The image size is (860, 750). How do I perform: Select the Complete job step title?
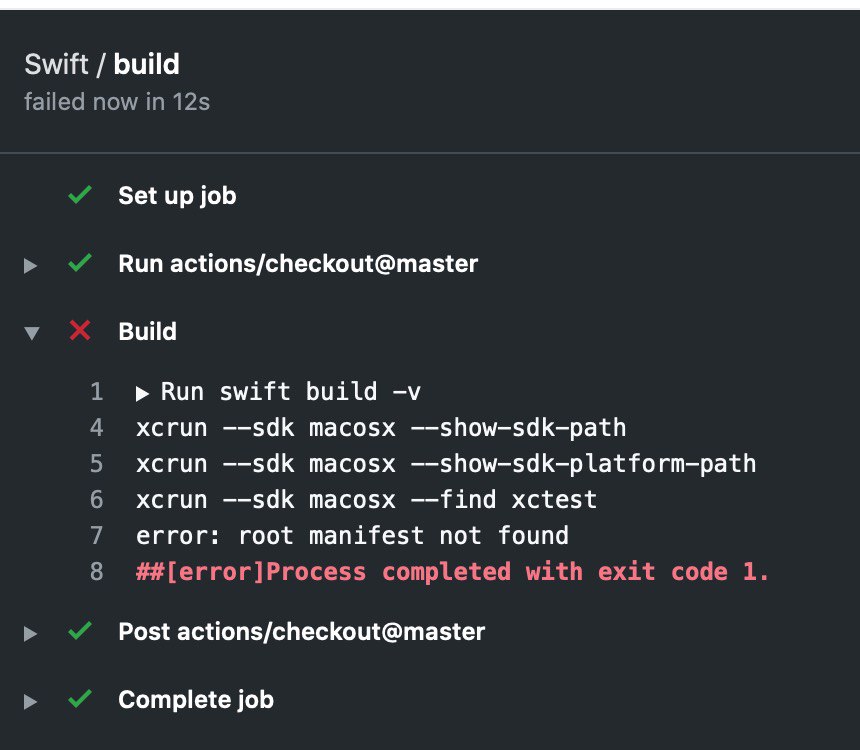point(196,700)
